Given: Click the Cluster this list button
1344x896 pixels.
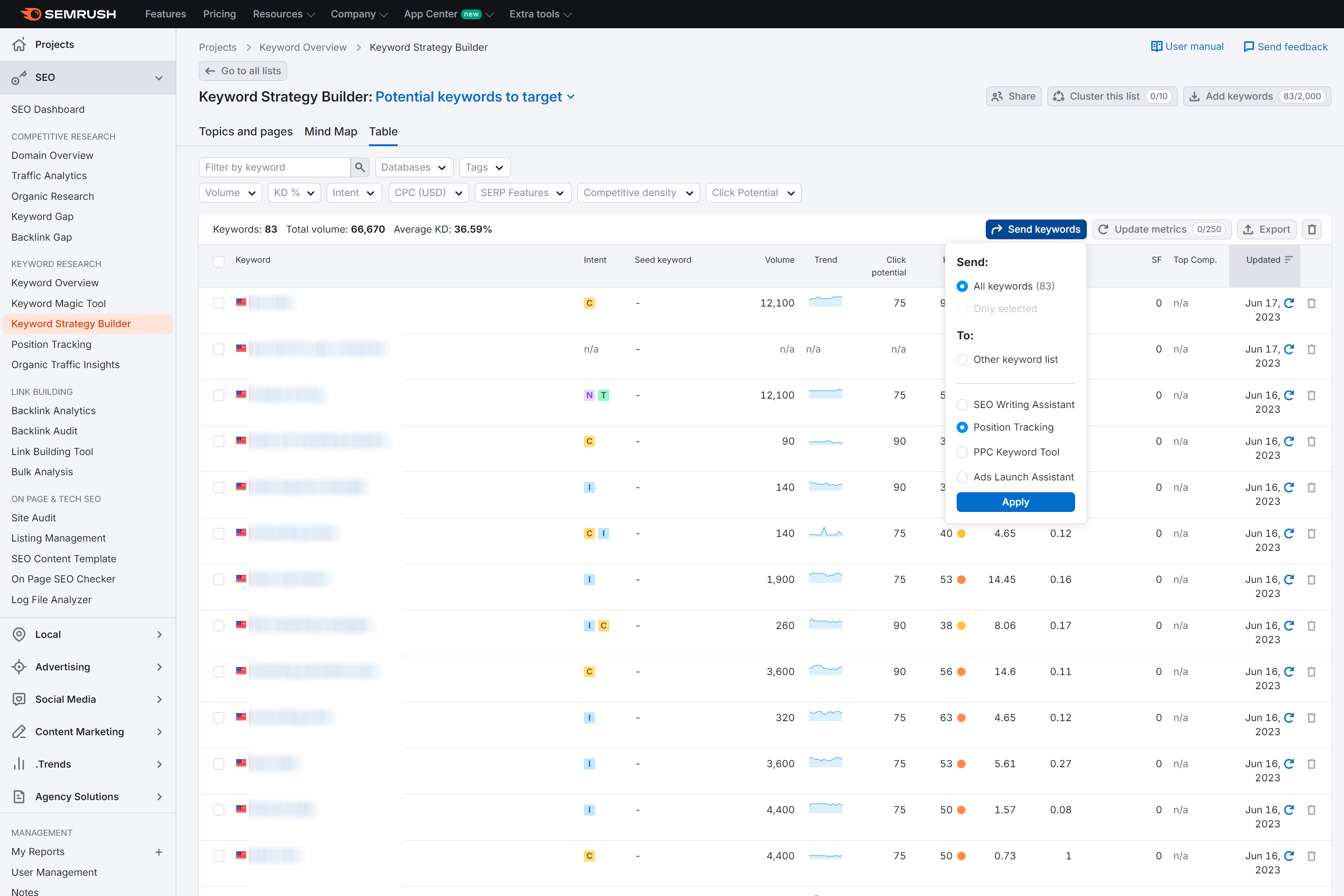Looking at the screenshot, I should [x=1111, y=96].
